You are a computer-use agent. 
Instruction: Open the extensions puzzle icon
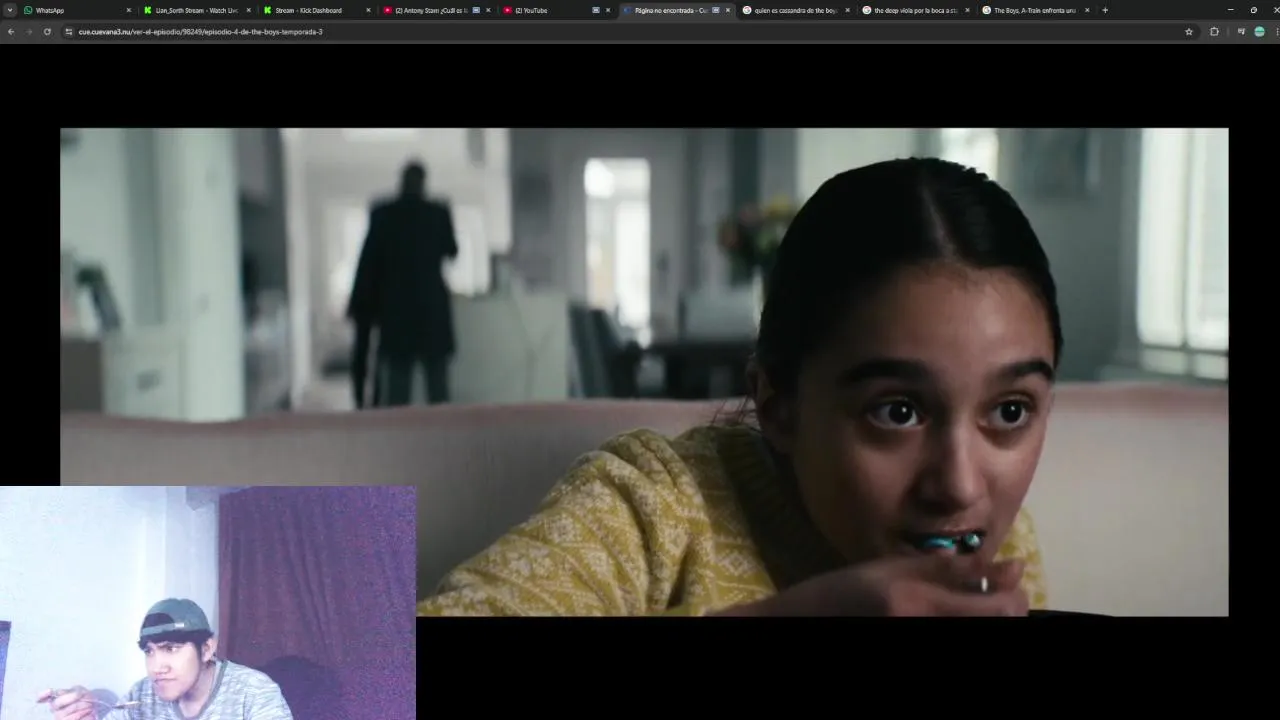click(1215, 31)
